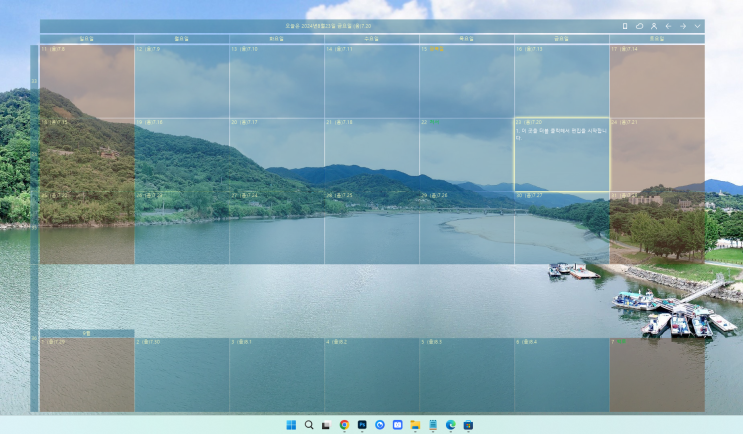This screenshot has width=743, height=434.
Task: Click the 토요일 column header
Action: point(657,39)
